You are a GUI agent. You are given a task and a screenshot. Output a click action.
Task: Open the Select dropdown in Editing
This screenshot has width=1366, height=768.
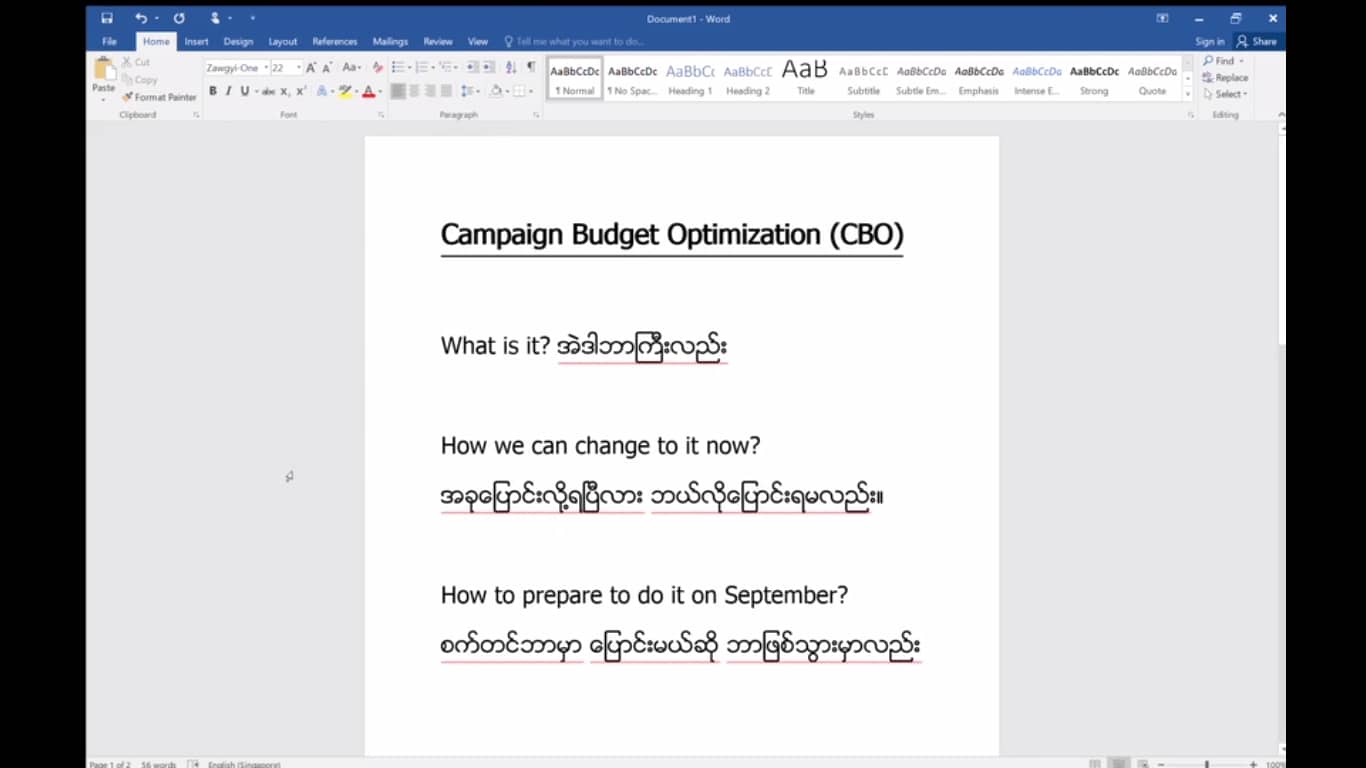(1225, 94)
